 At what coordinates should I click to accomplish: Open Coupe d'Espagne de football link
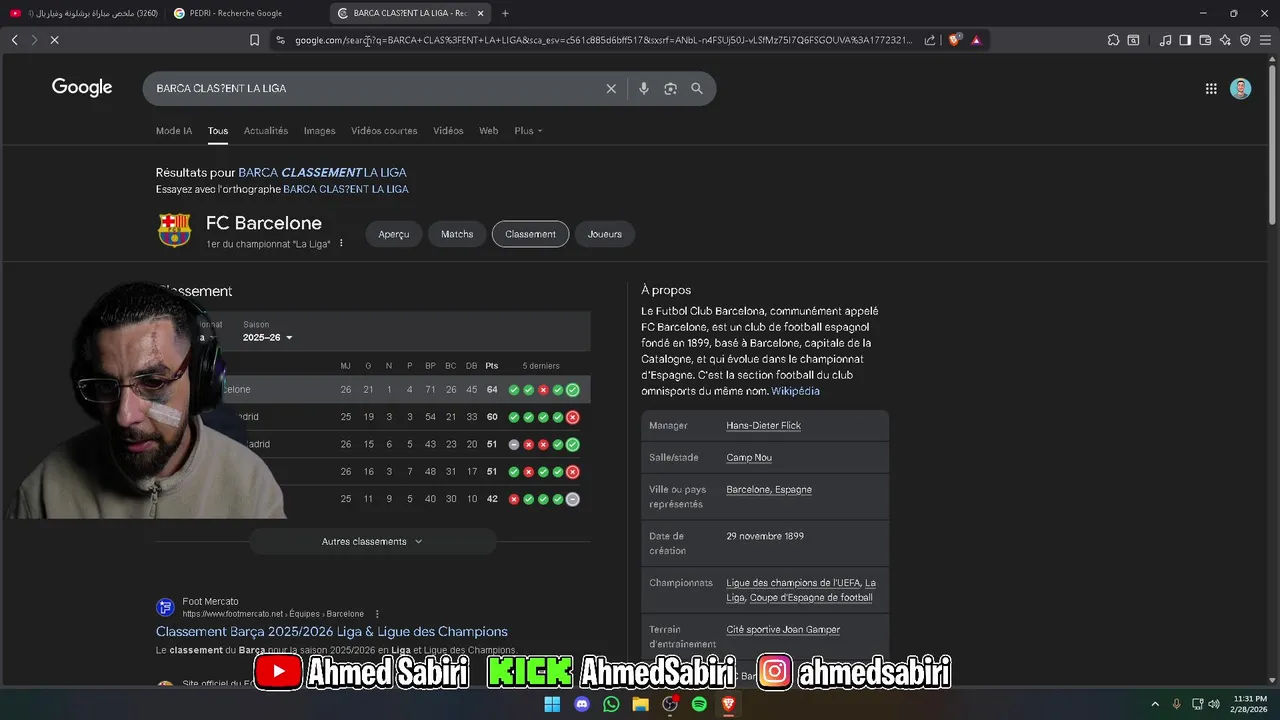pyautogui.click(x=811, y=598)
